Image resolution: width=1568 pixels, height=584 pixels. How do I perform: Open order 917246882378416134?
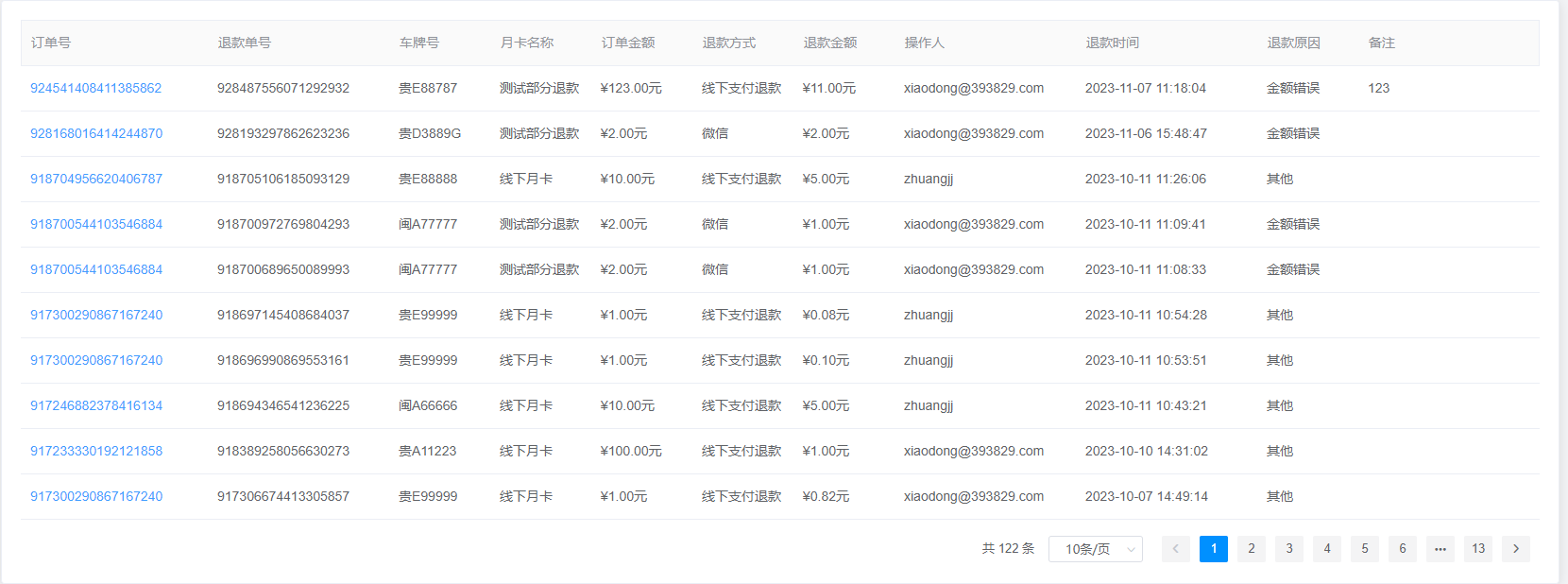95,405
